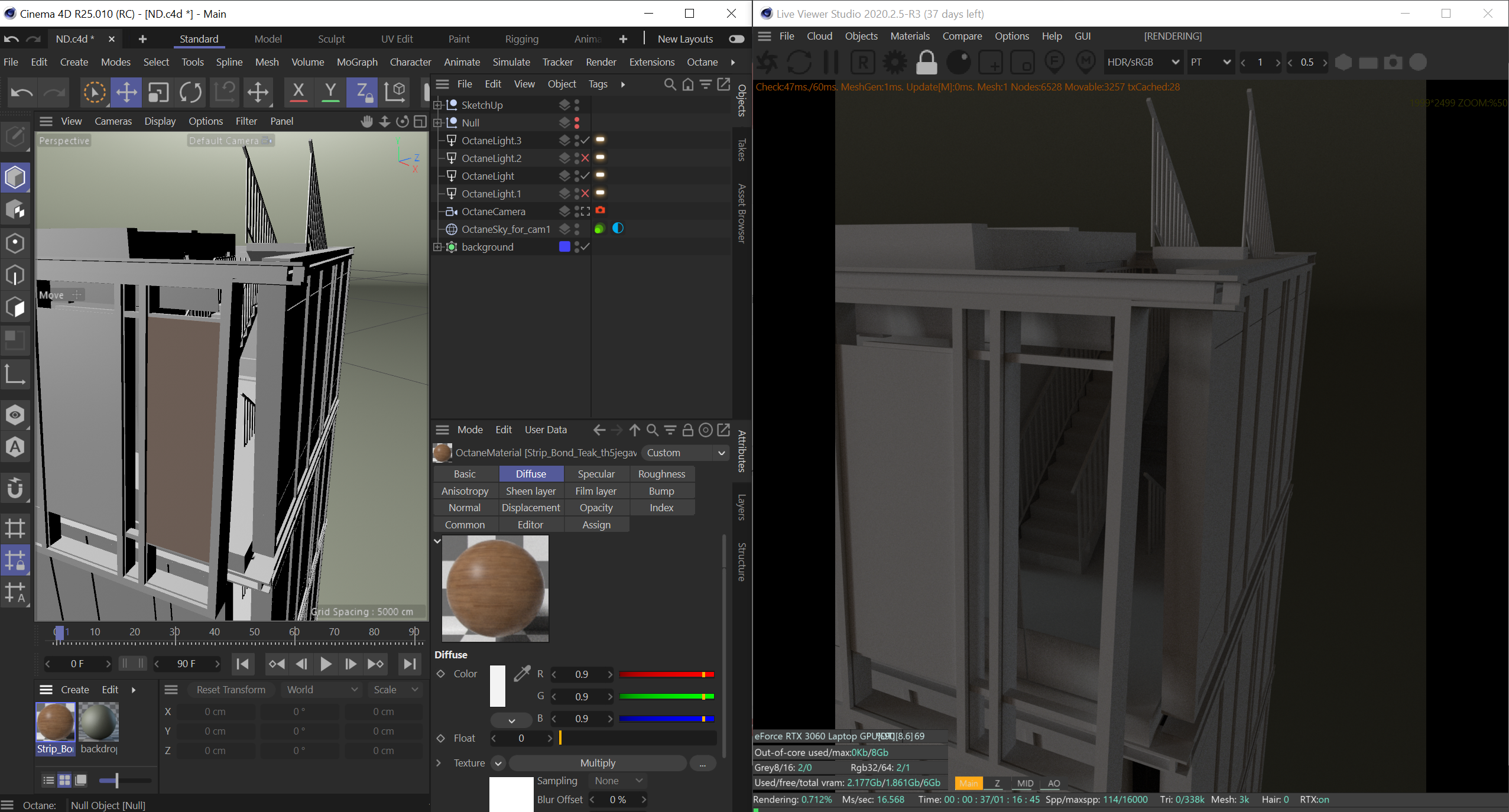Click the Multiply texture button

coord(598,763)
